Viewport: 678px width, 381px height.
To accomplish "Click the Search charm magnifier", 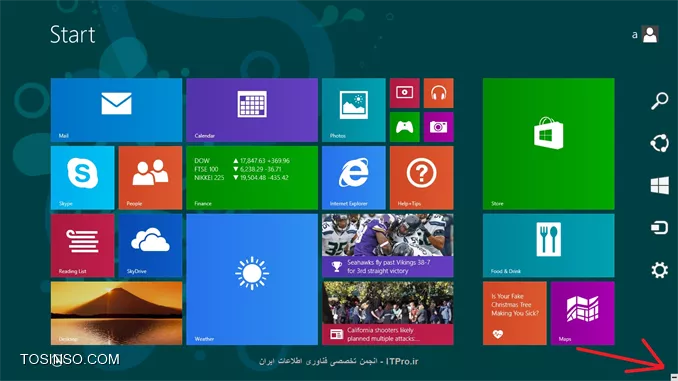I will (x=660, y=101).
